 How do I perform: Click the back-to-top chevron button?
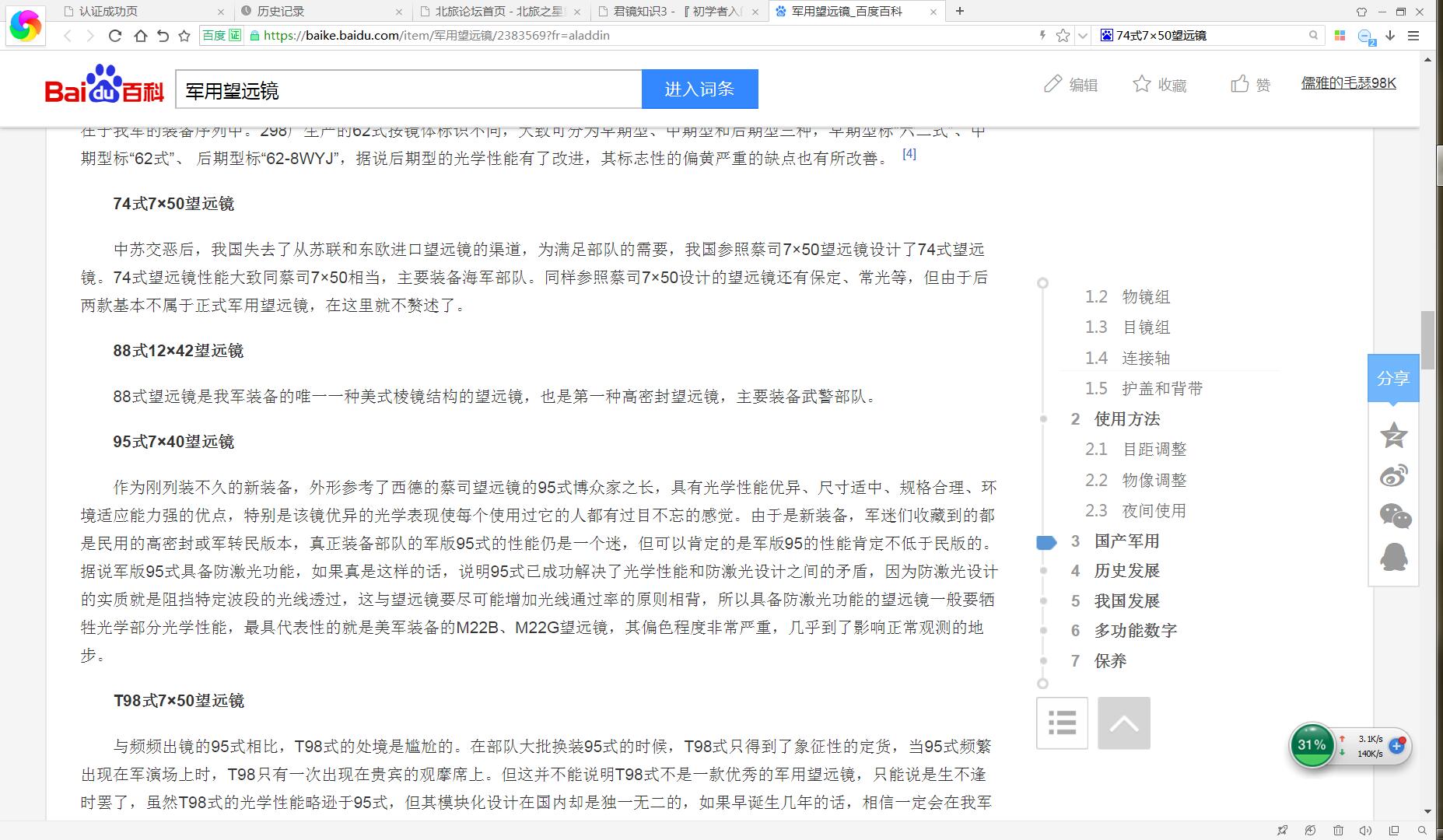tap(1124, 723)
